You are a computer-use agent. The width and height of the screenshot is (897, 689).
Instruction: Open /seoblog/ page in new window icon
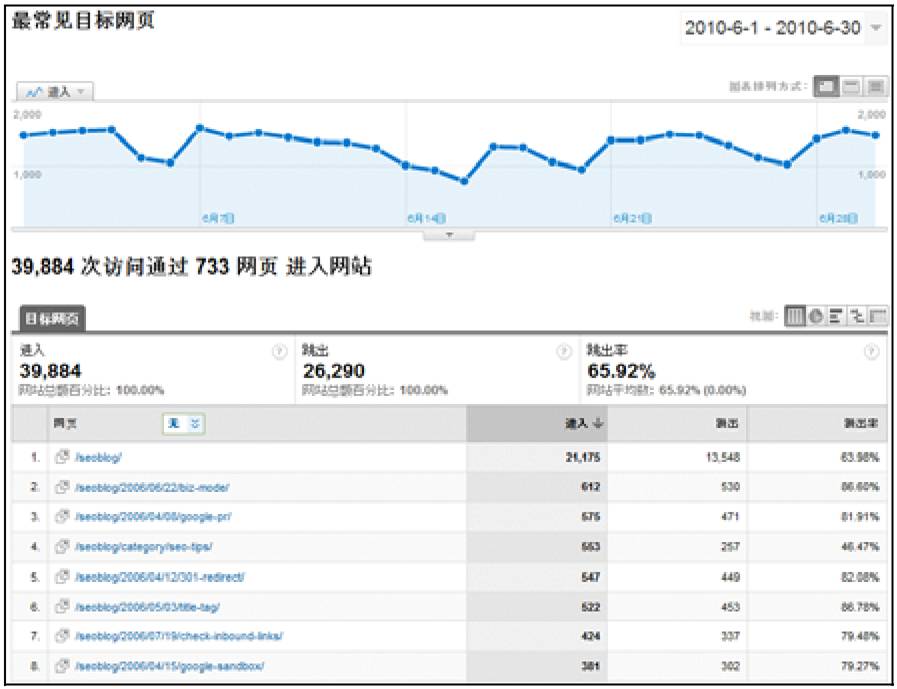coord(62,457)
